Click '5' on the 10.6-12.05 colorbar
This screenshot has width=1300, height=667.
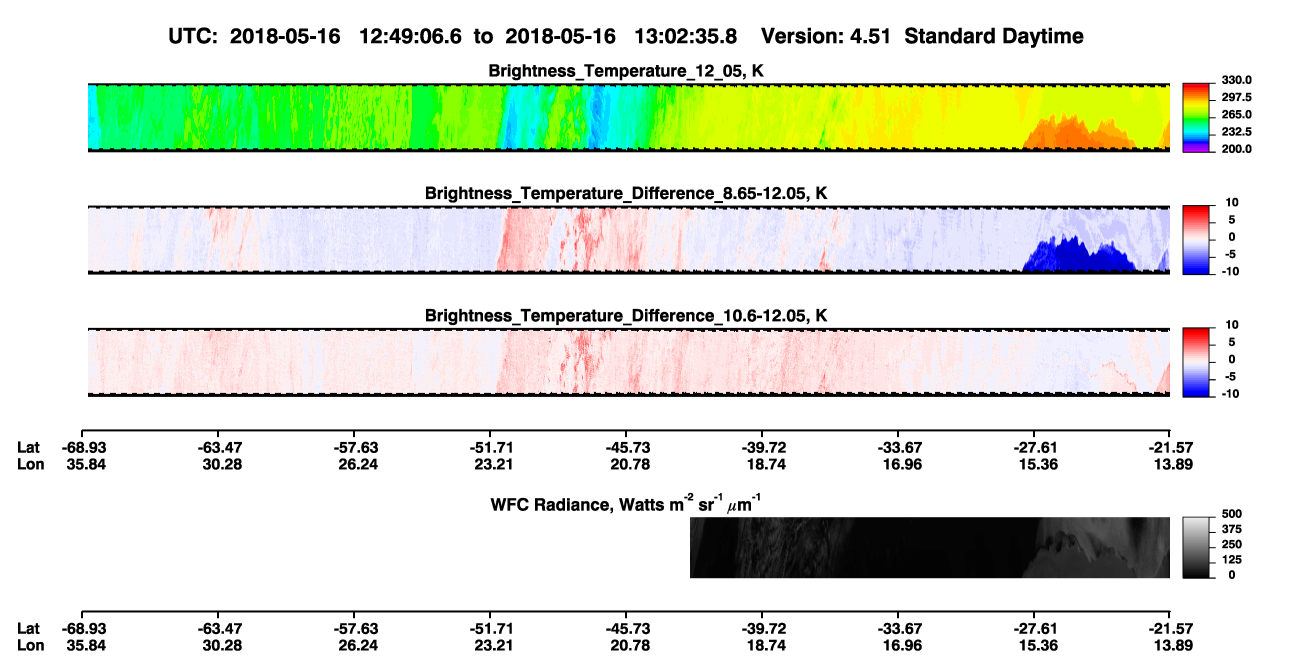(x=1231, y=342)
